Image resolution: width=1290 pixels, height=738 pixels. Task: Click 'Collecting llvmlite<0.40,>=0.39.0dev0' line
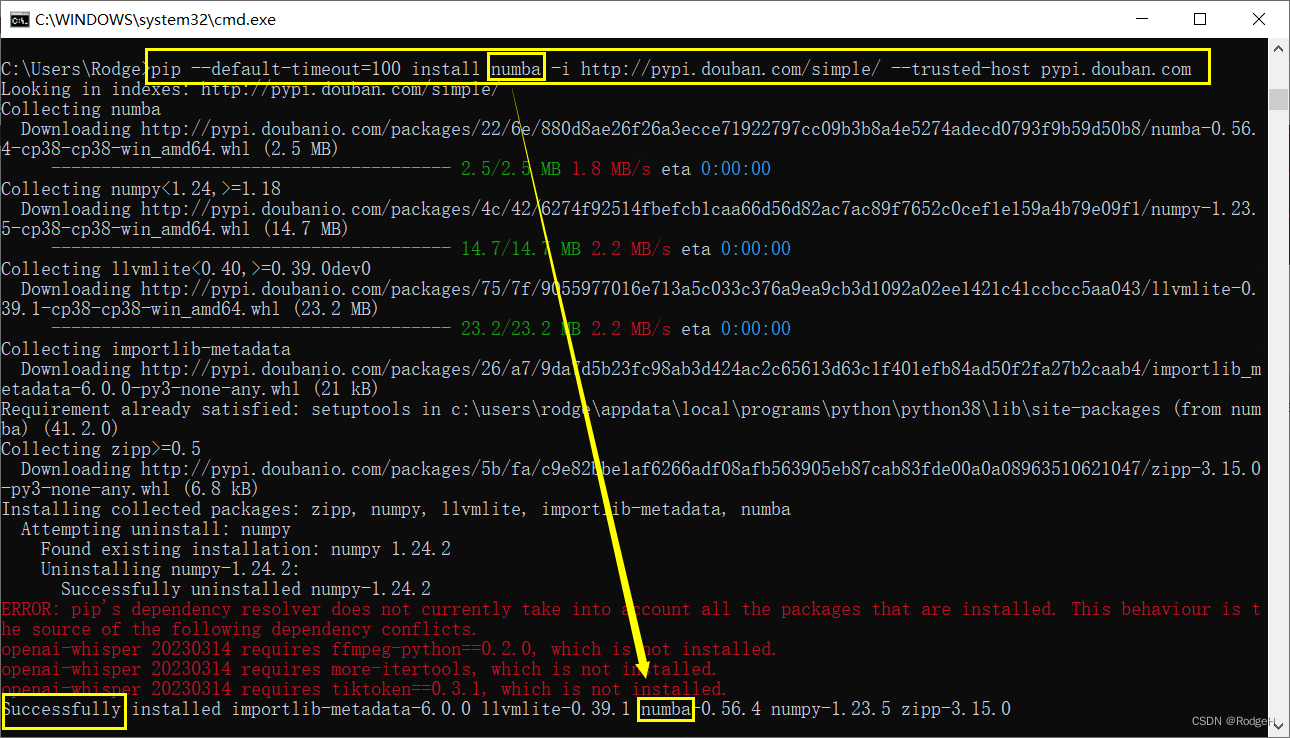[186, 269]
